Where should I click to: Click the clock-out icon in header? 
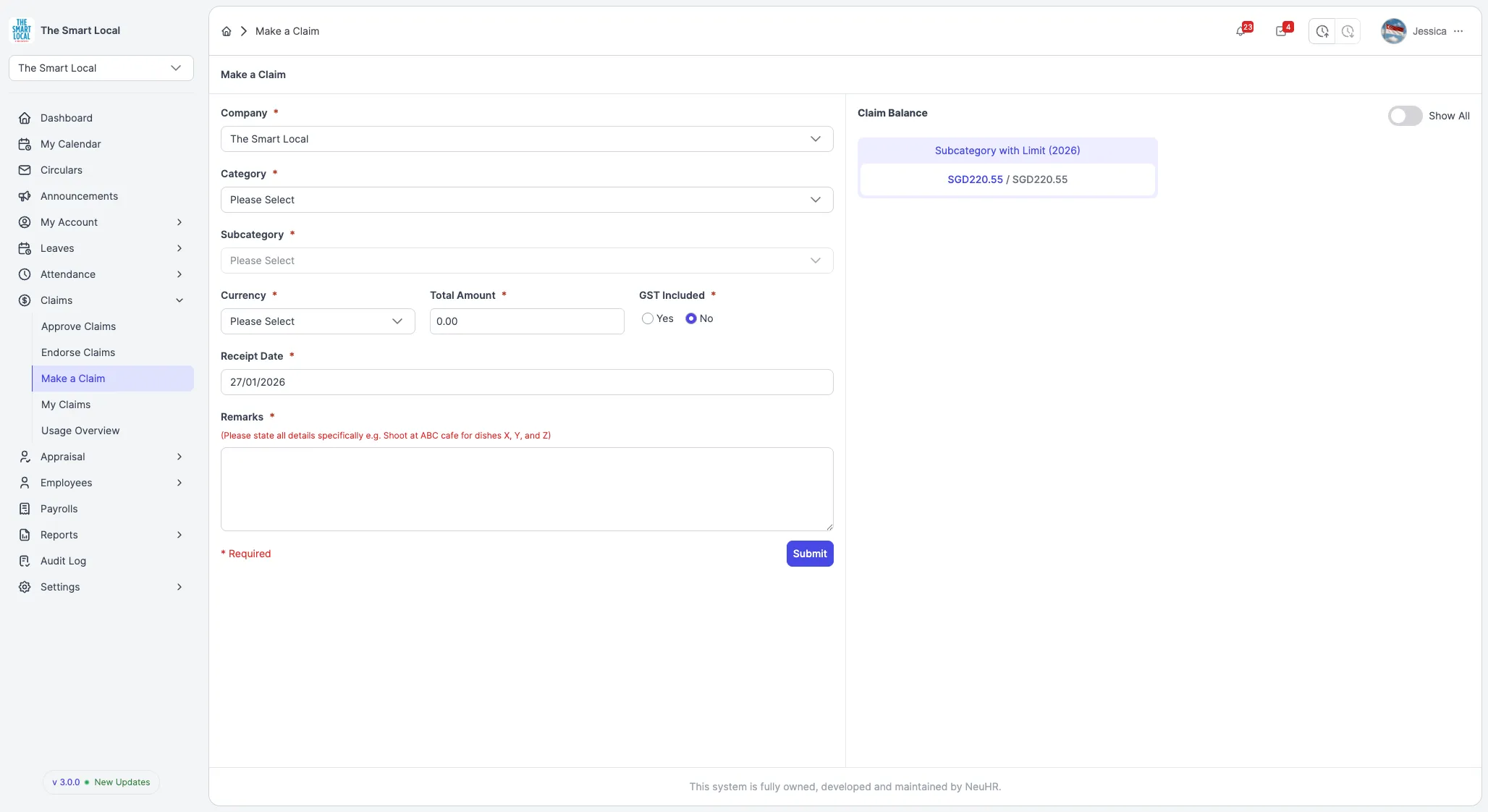tap(1348, 31)
